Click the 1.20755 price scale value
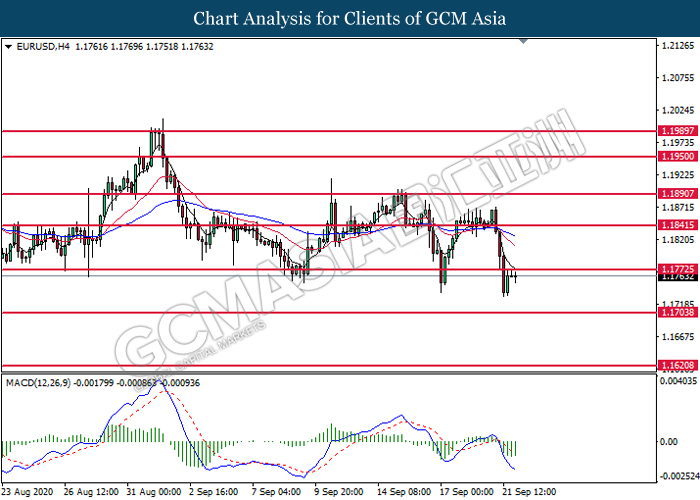The width and height of the screenshot is (700, 500). [678, 78]
